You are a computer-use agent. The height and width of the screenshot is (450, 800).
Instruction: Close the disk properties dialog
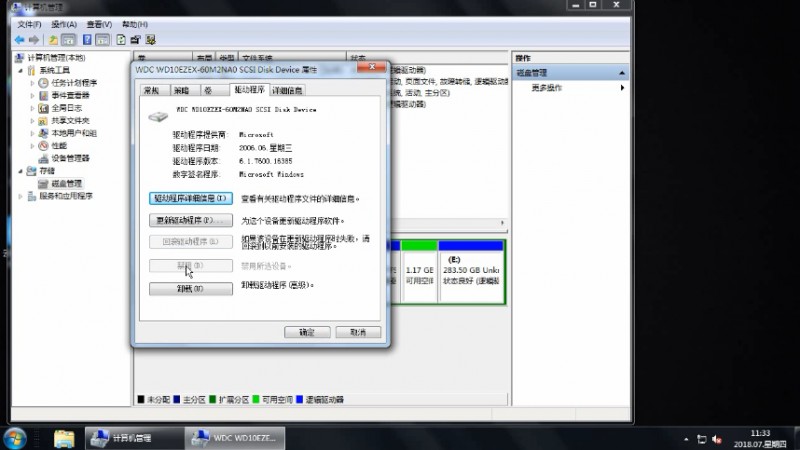[371, 67]
